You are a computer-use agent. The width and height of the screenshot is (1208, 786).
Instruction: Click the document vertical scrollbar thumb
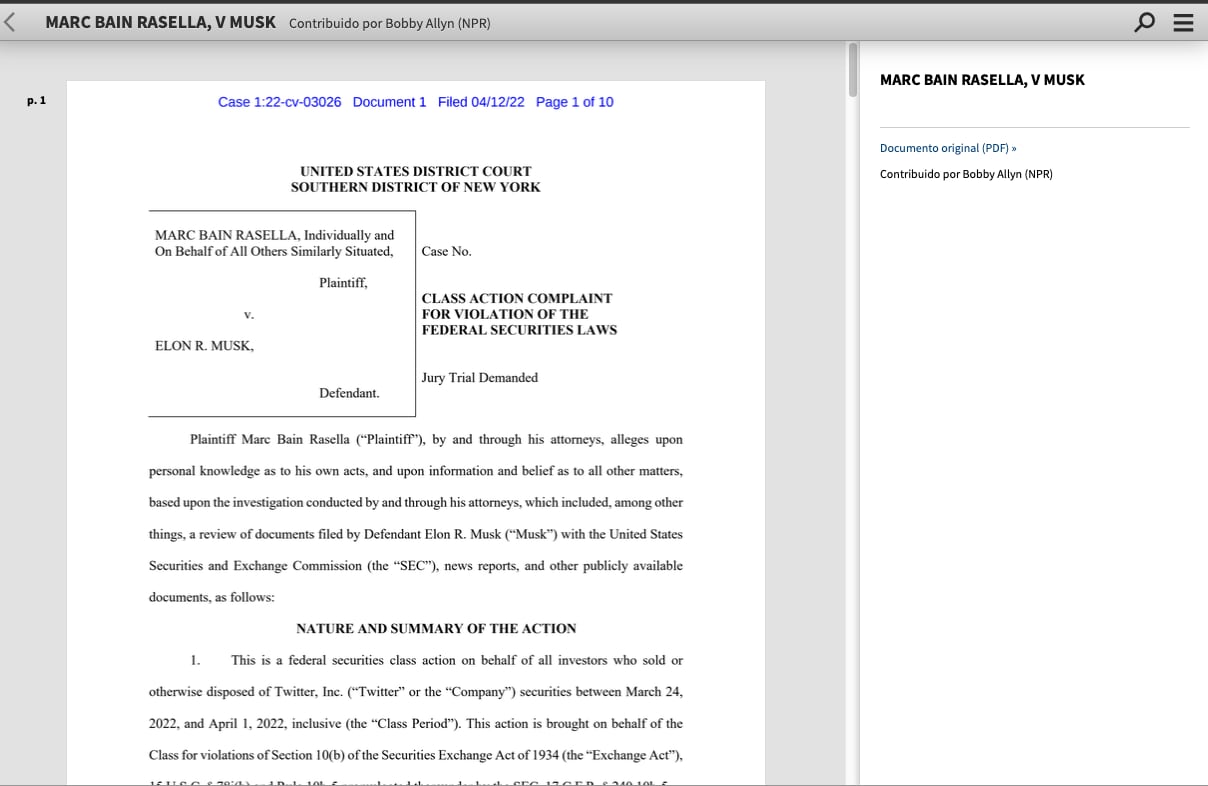pos(852,70)
